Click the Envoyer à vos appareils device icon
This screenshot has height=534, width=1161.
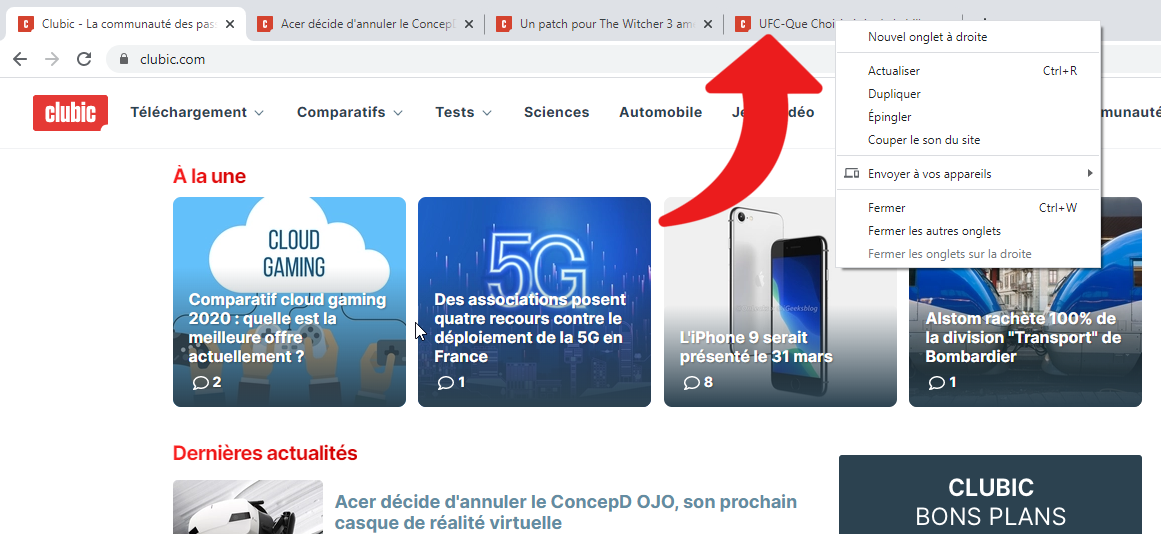[x=851, y=174]
